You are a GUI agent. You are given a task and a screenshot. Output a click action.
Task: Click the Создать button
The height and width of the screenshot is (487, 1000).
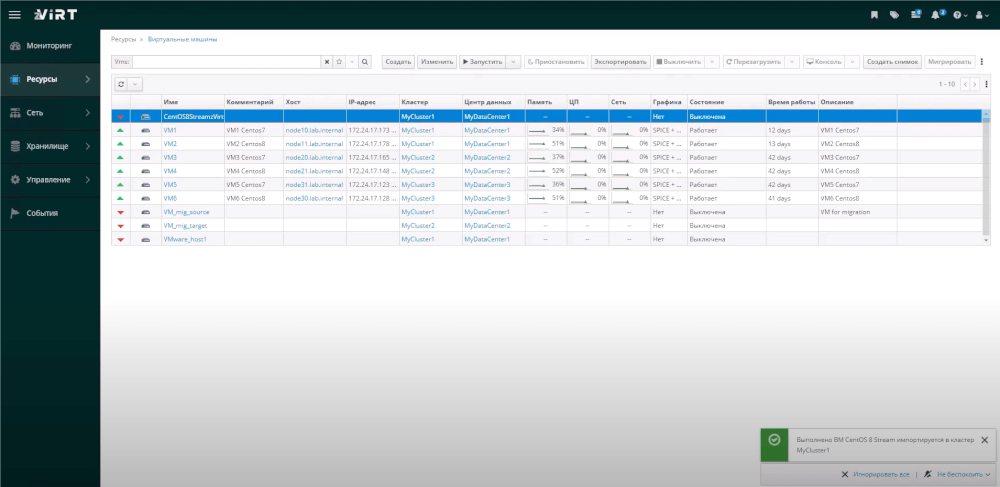click(398, 62)
